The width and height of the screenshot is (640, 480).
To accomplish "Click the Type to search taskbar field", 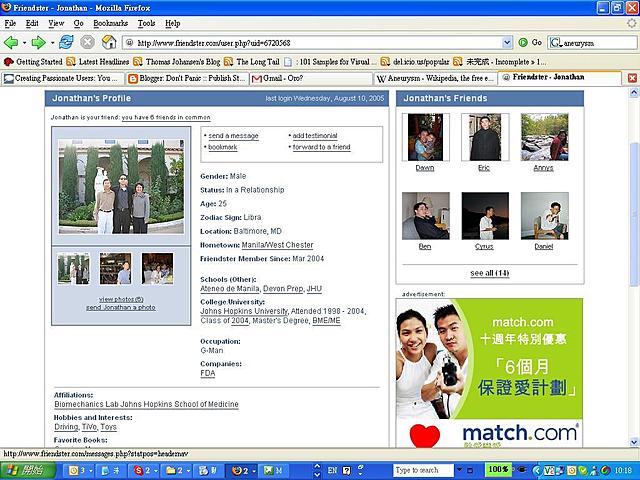I will [424, 470].
